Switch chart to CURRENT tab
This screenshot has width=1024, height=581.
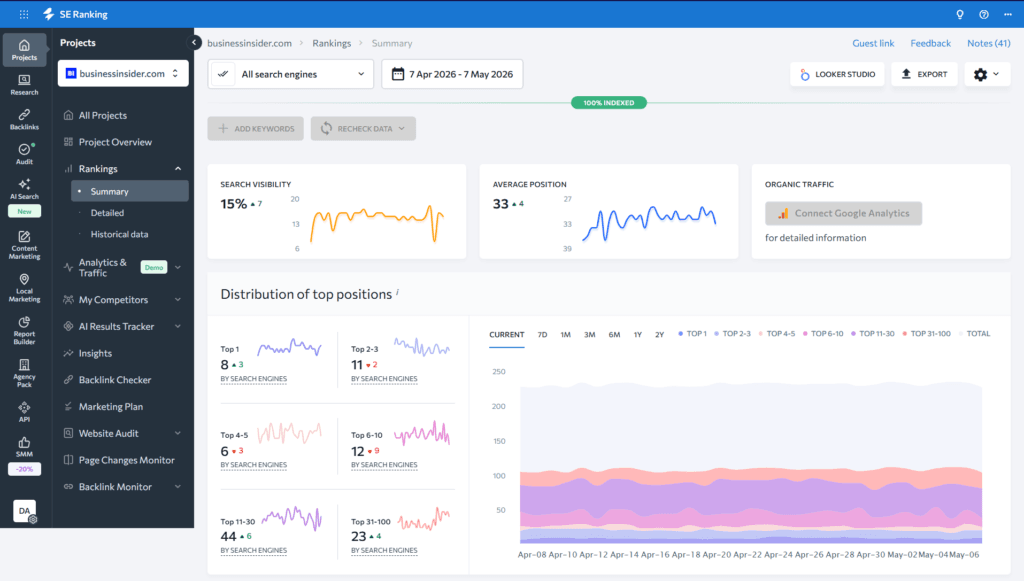[507, 334]
